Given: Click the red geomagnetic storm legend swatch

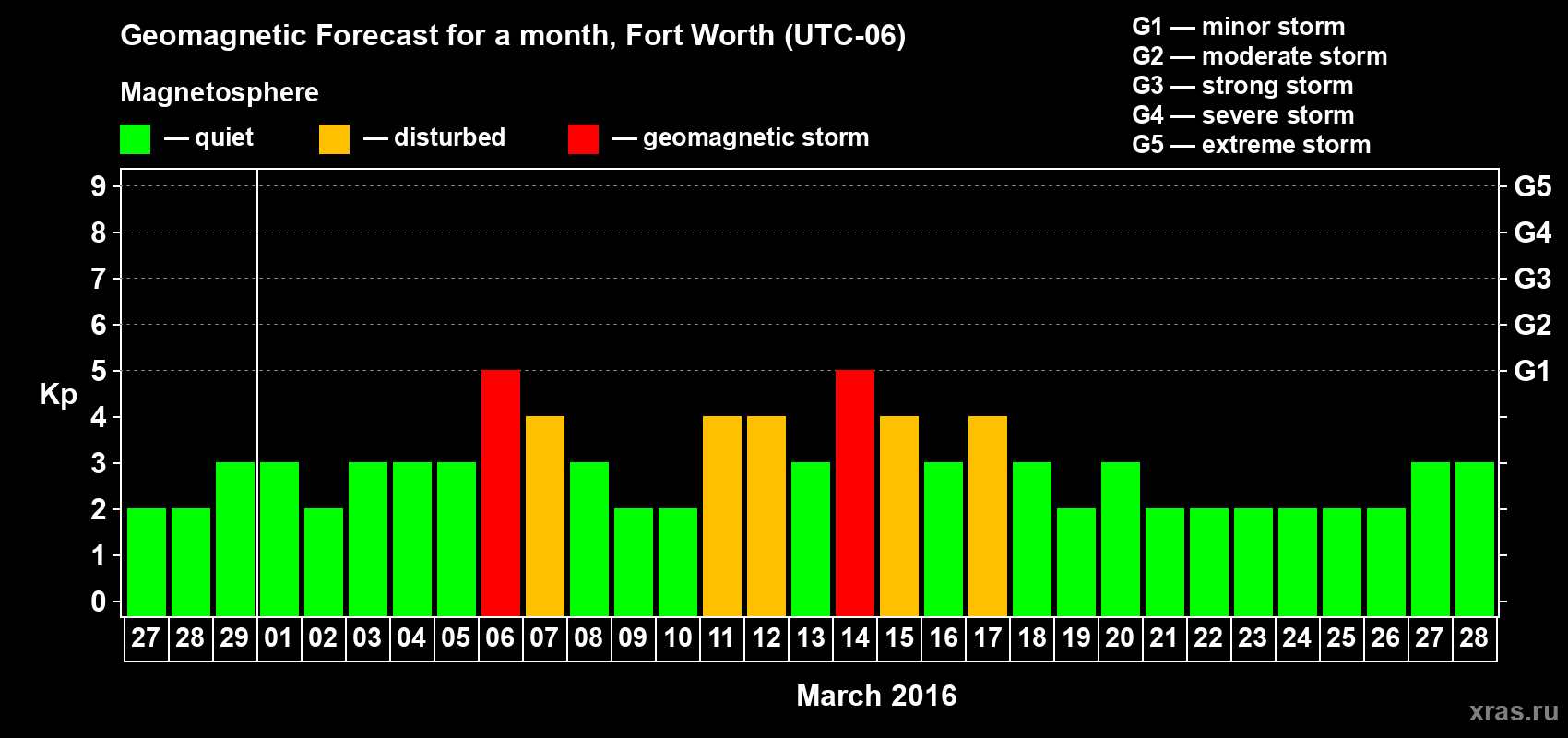Looking at the screenshot, I should click(x=583, y=139).
